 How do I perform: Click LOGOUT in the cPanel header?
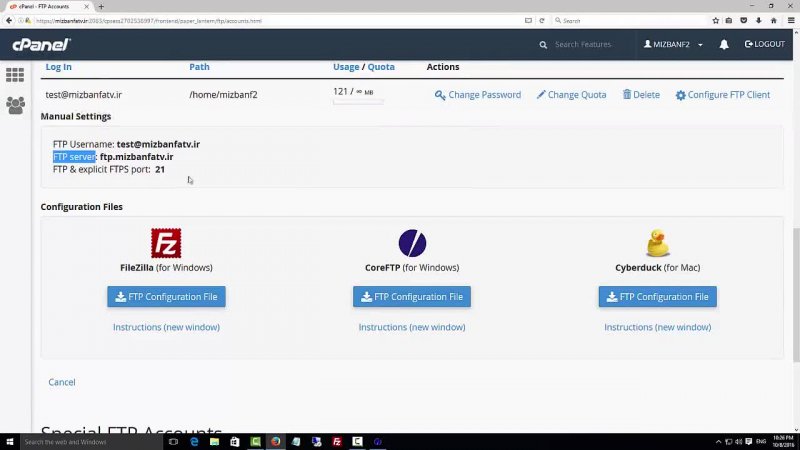tap(764, 45)
